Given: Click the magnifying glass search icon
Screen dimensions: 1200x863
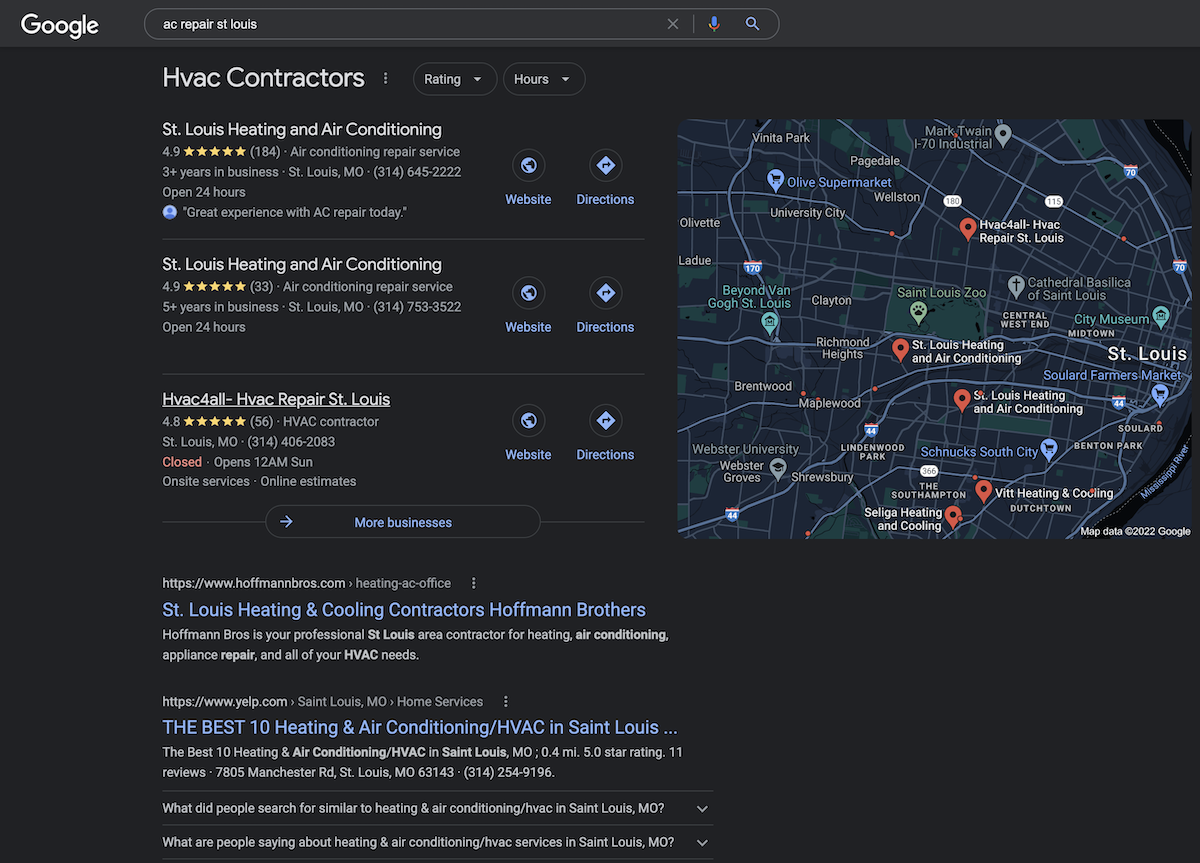Looking at the screenshot, I should pyautogui.click(x=753, y=24).
